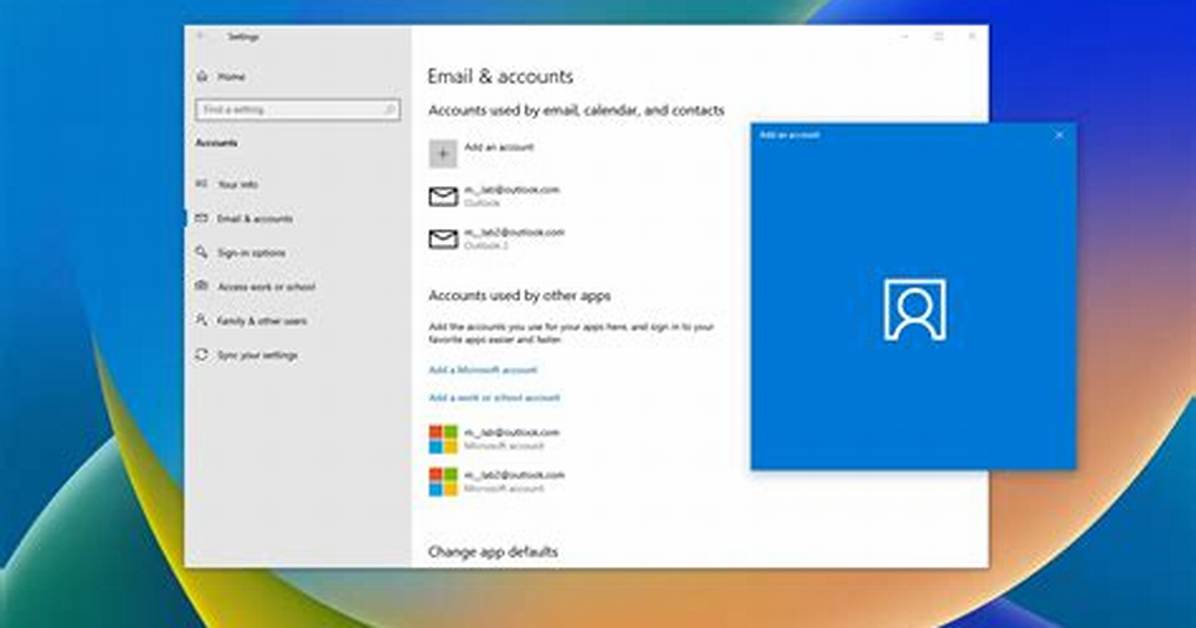1196x628 pixels.
Task: Close the Add an account dialog
Action: point(1059,135)
